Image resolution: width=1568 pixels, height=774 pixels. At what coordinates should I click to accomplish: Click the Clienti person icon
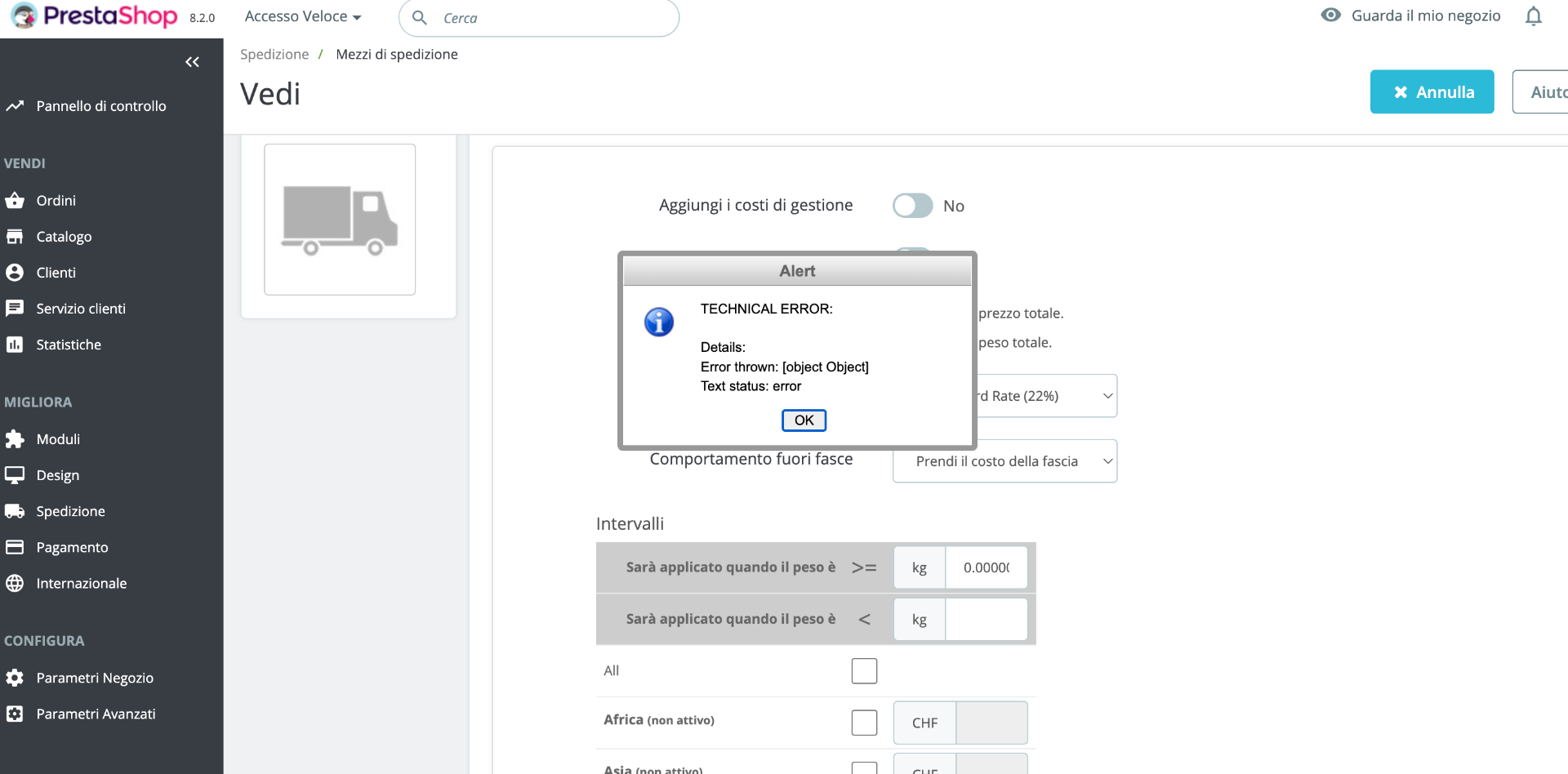point(15,273)
